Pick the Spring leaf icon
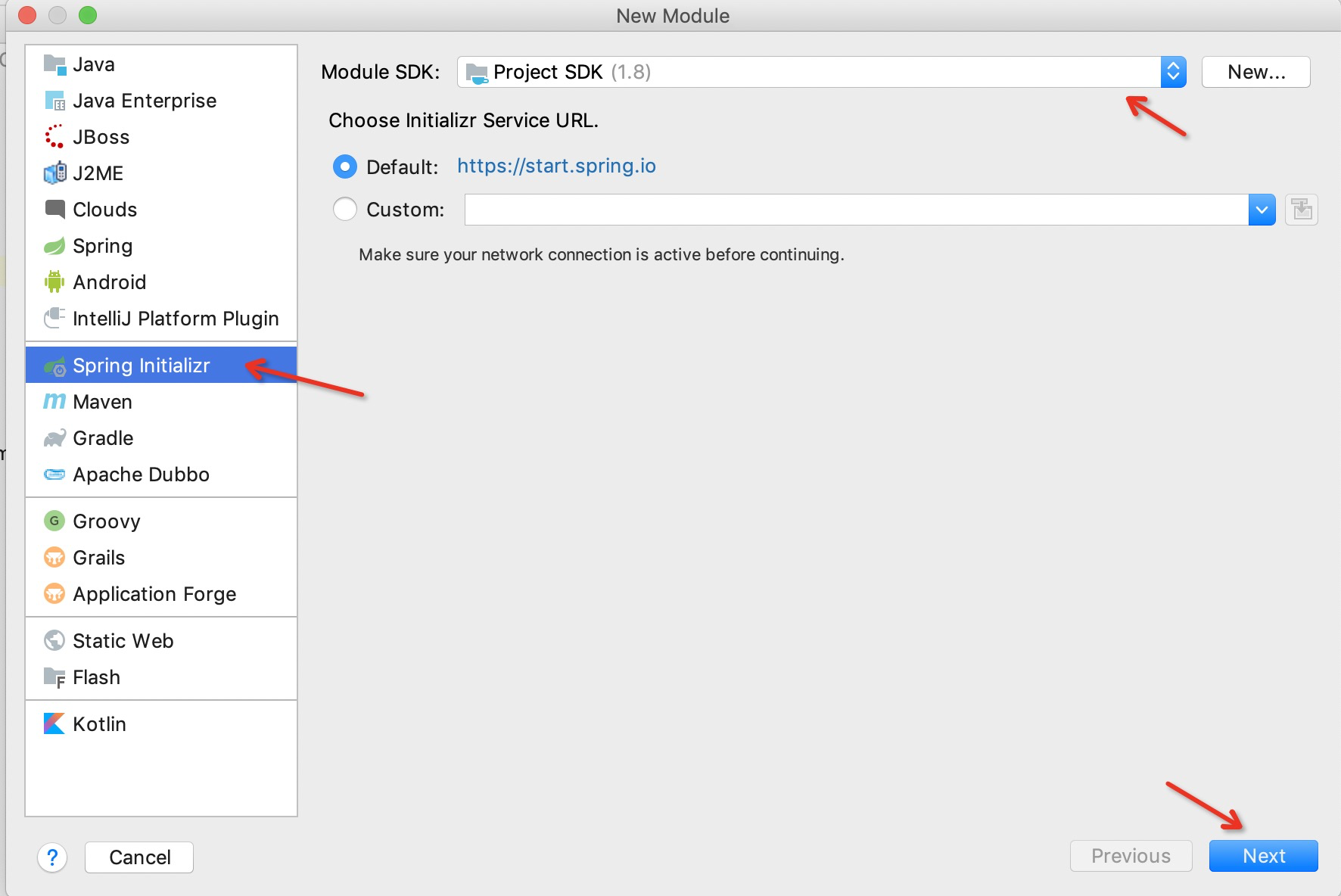Screen dimensions: 1341x896 (x=54, y=246)
